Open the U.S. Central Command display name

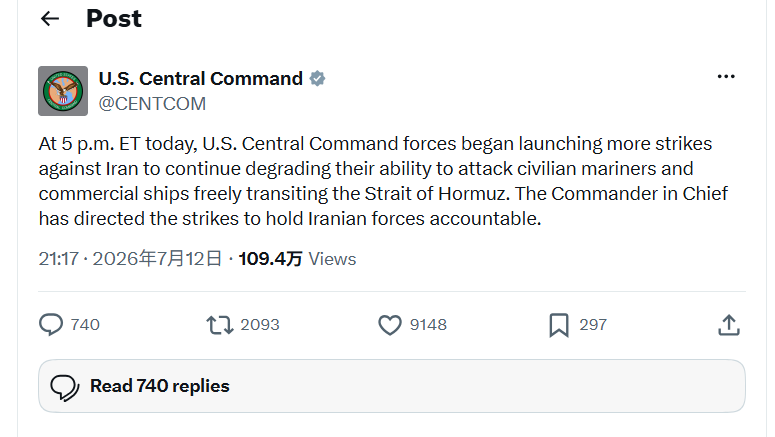pyautogui.click(x=201, y=79)
